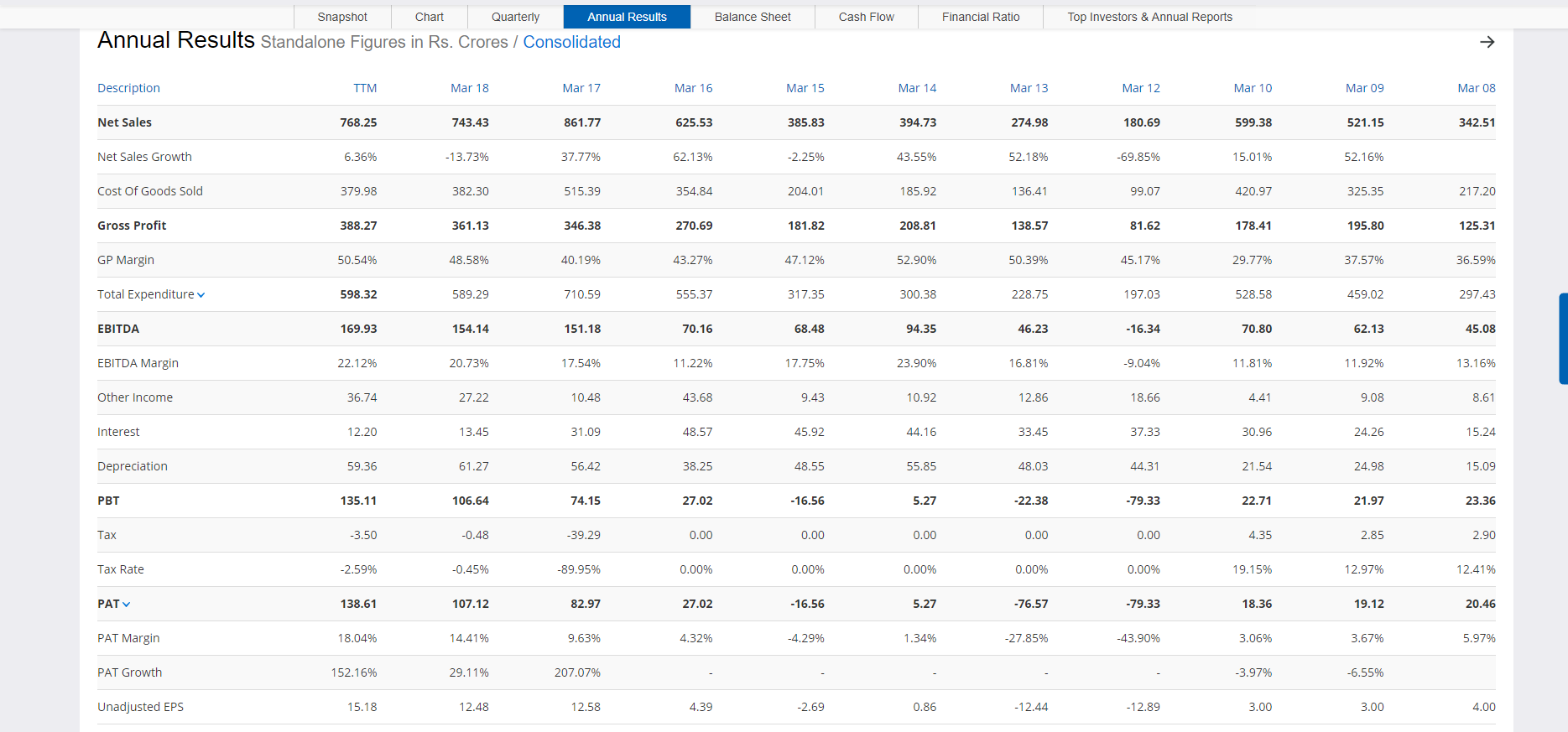This screenshot has width=1568, height=732.
Task: Click the TTM column header
Action: click(x=365, y=88)
